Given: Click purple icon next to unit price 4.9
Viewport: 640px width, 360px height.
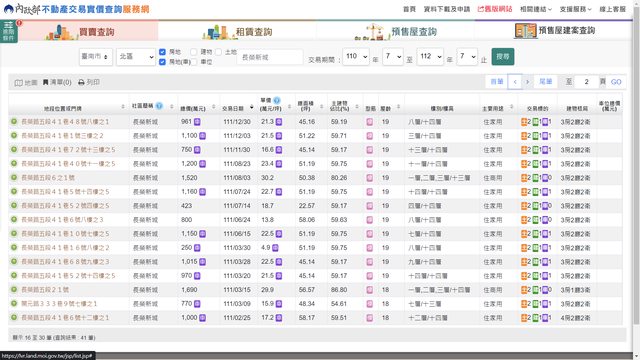Looking at the screenshot, I should point(276,248).
